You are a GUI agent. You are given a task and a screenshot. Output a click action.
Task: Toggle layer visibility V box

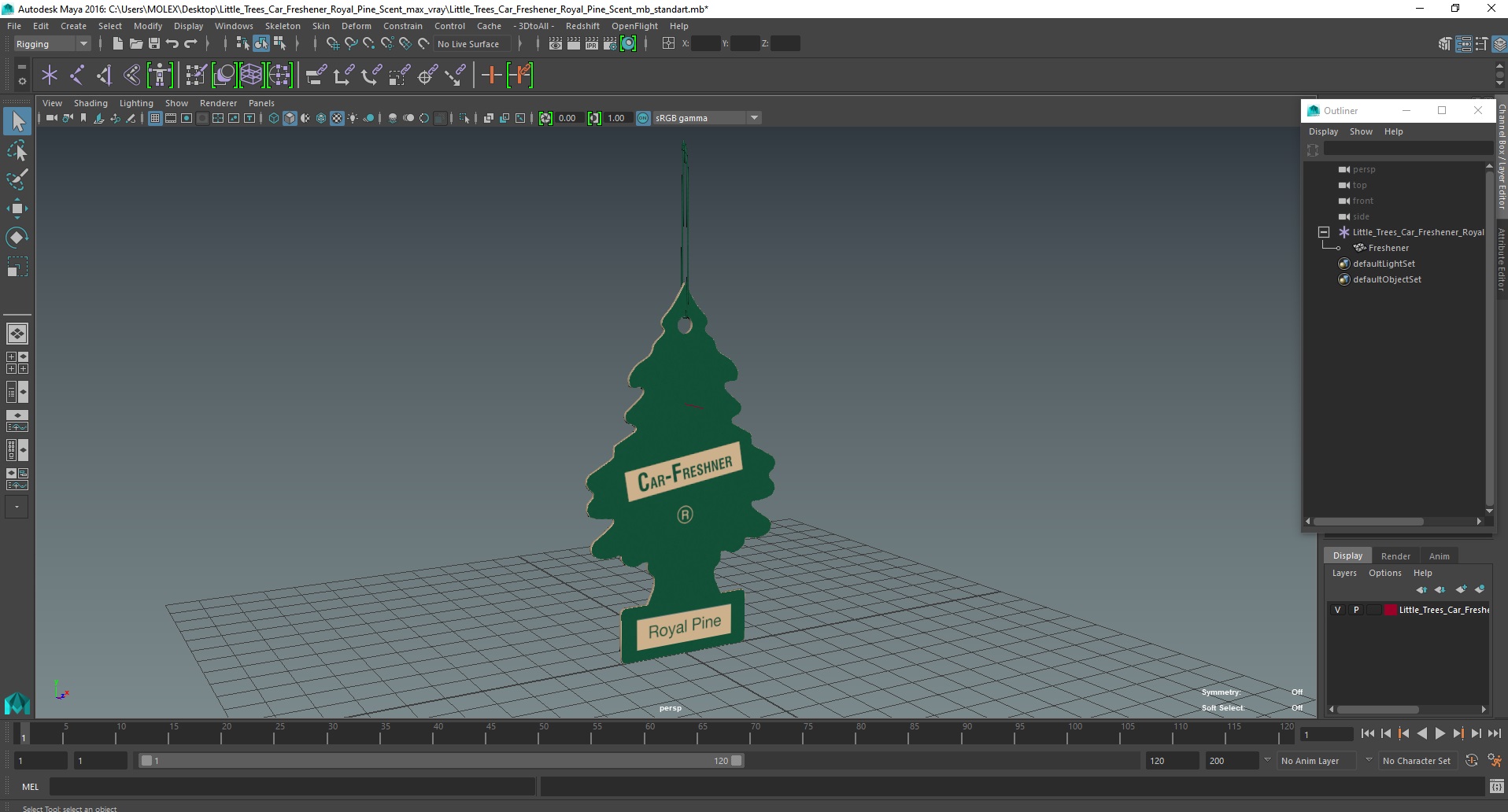click(1337, 610)
